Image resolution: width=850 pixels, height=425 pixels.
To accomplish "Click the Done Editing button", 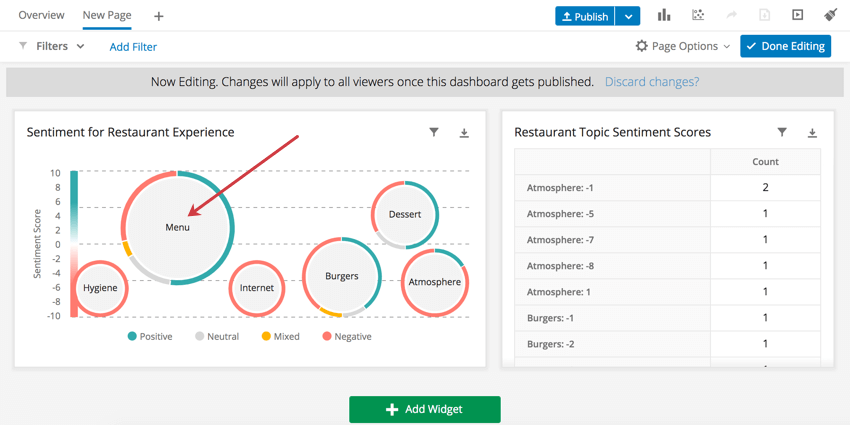I will pos(785,47).
